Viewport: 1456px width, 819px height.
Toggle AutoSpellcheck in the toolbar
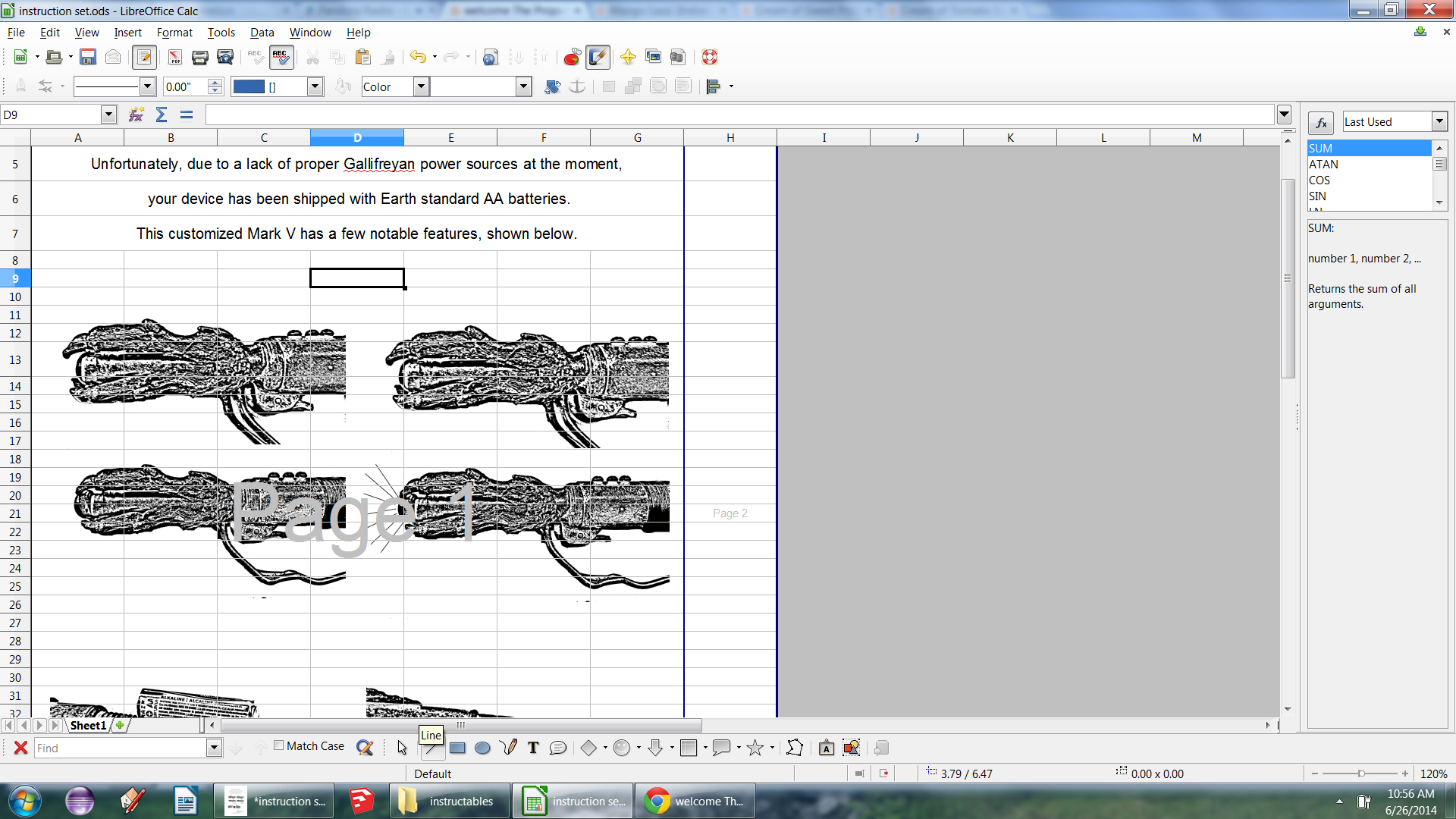click(x=281, y=57)
